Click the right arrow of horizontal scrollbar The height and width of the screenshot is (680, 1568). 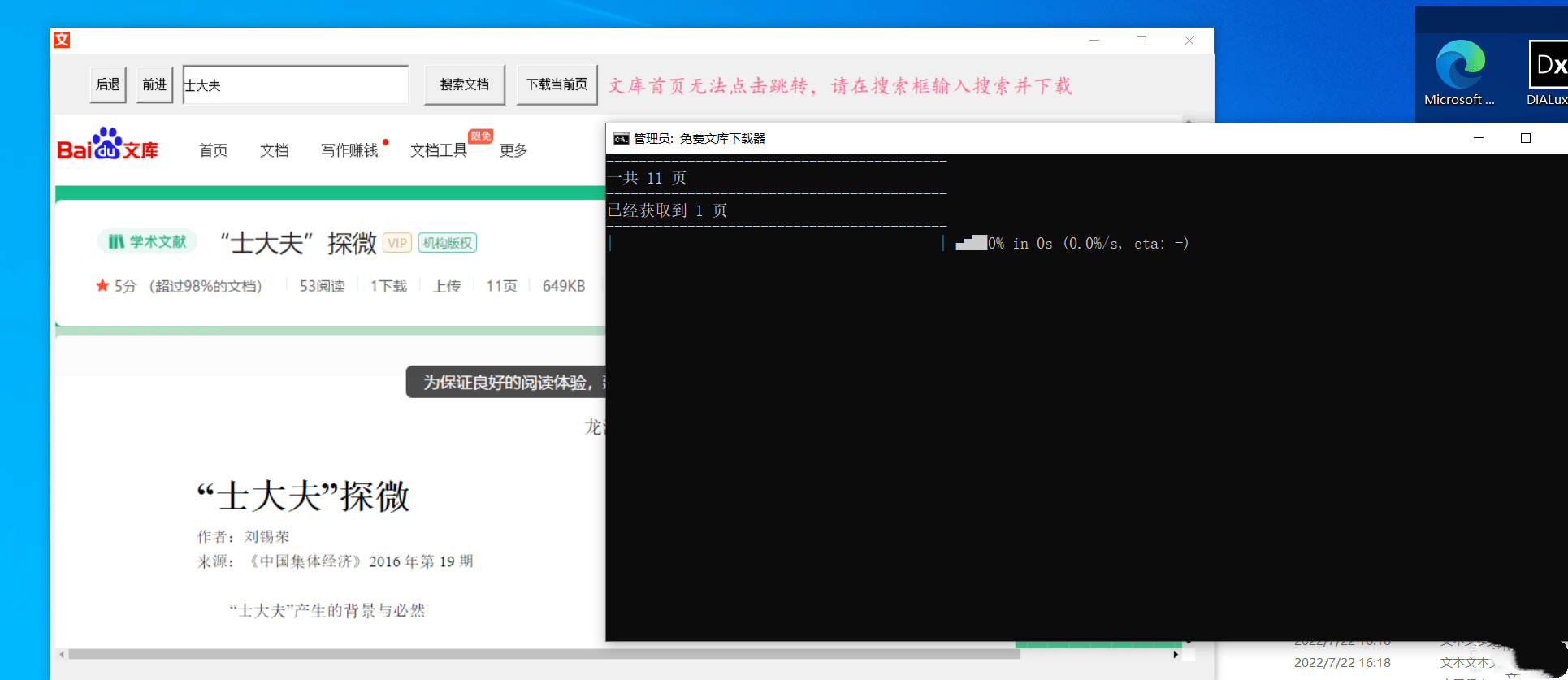click(1176, 654)
